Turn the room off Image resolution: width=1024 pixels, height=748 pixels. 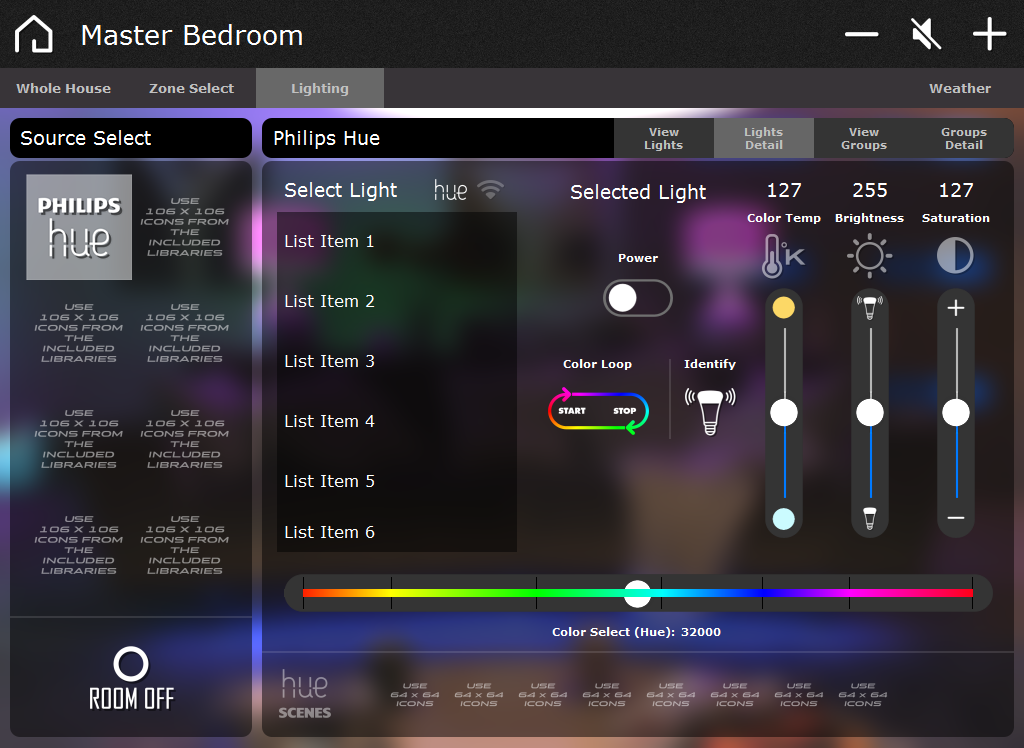tap(131, 678)
